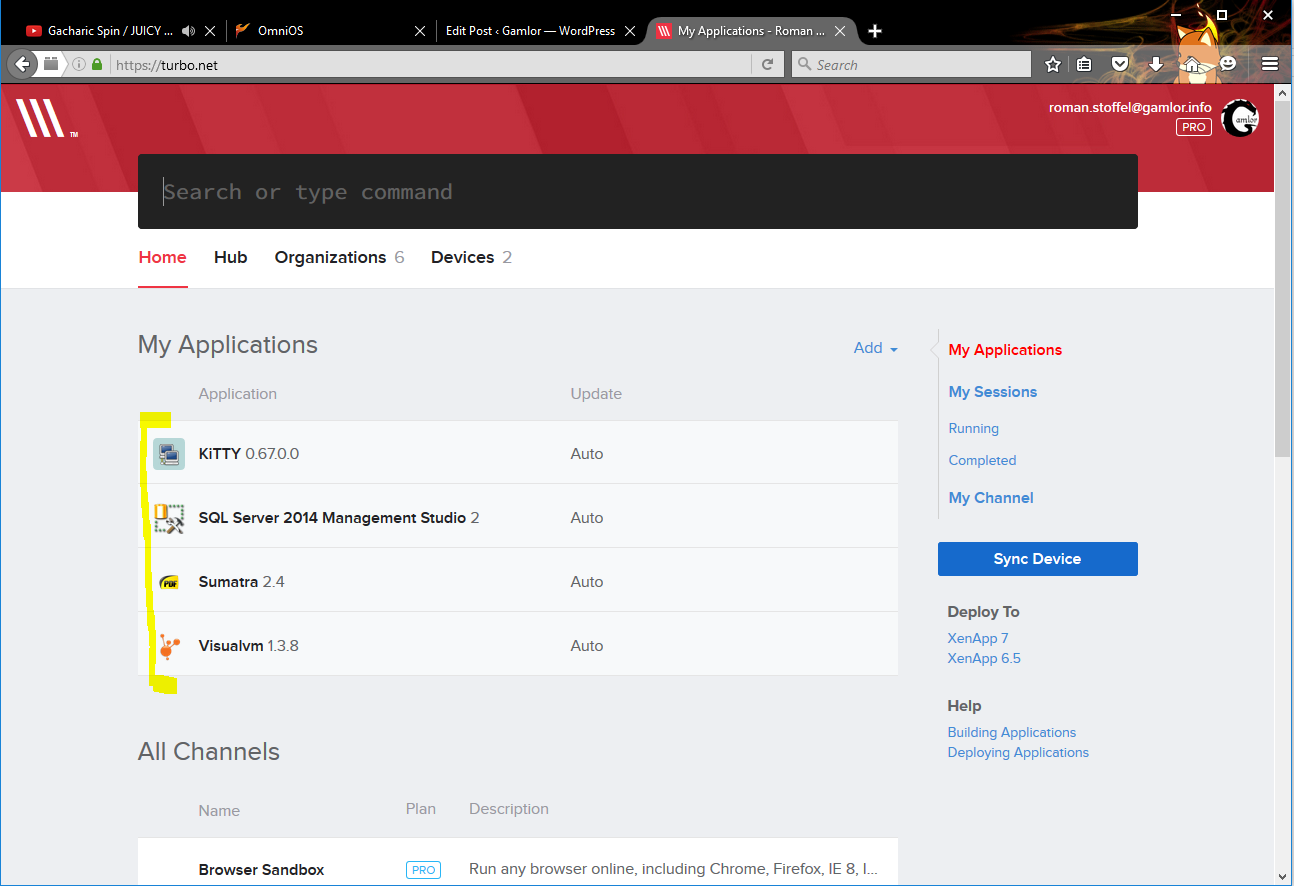Open the Completed sessions link
The height and width of the screenshot is (886, 1294).
coord(982,460)
